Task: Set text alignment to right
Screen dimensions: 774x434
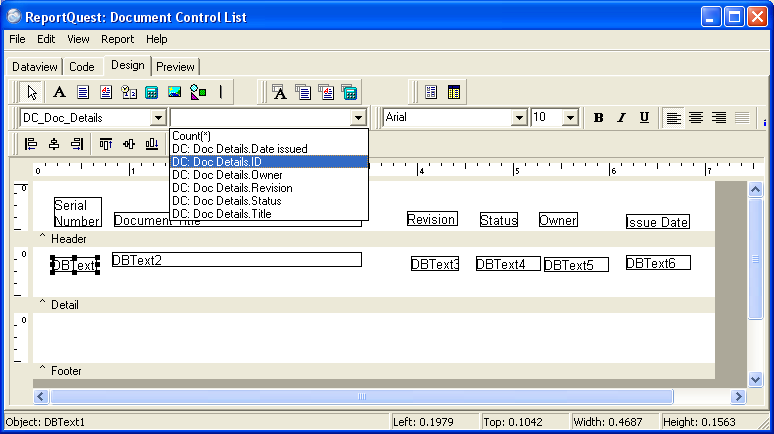Action: coord(719,118)
